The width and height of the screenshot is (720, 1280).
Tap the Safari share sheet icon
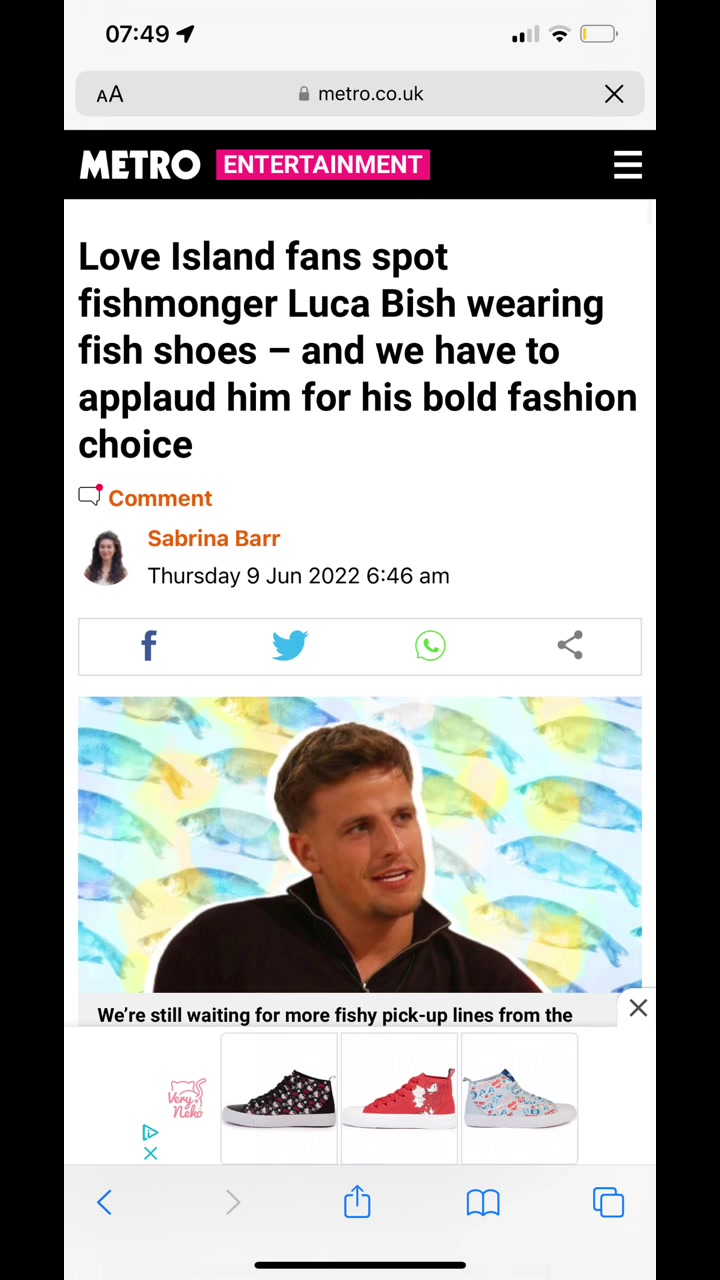coord(357,1201)
